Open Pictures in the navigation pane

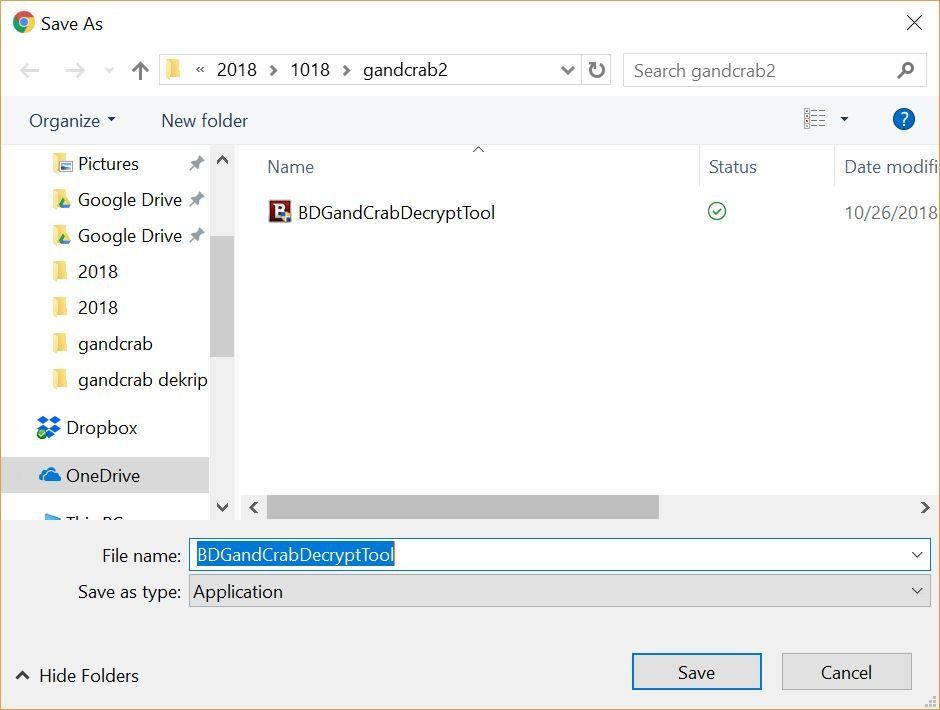(108, 164)
